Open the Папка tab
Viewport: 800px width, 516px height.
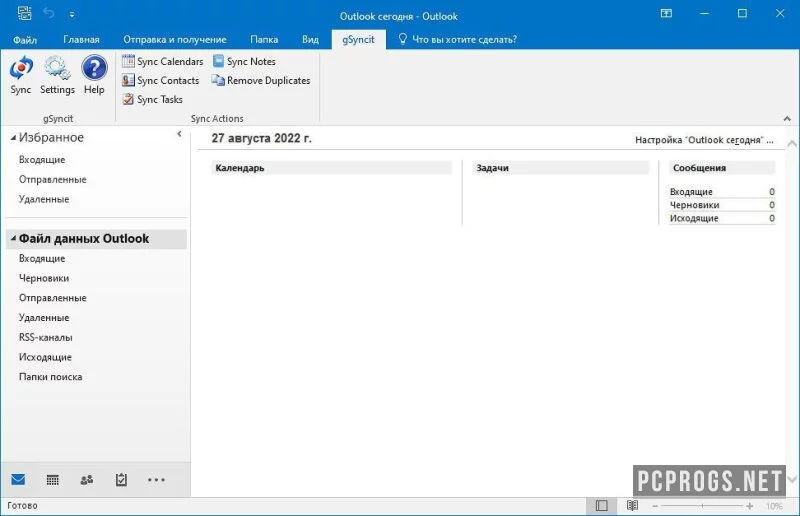pyautogui.click(x=264, y=39)
